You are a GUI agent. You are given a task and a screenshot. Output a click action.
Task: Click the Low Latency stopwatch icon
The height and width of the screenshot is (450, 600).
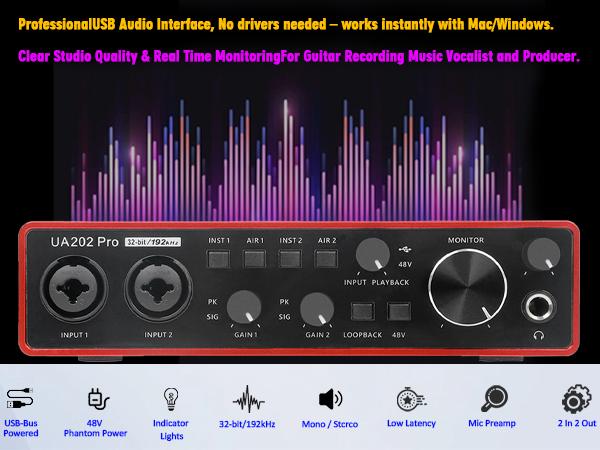click(x=411, y=399)
